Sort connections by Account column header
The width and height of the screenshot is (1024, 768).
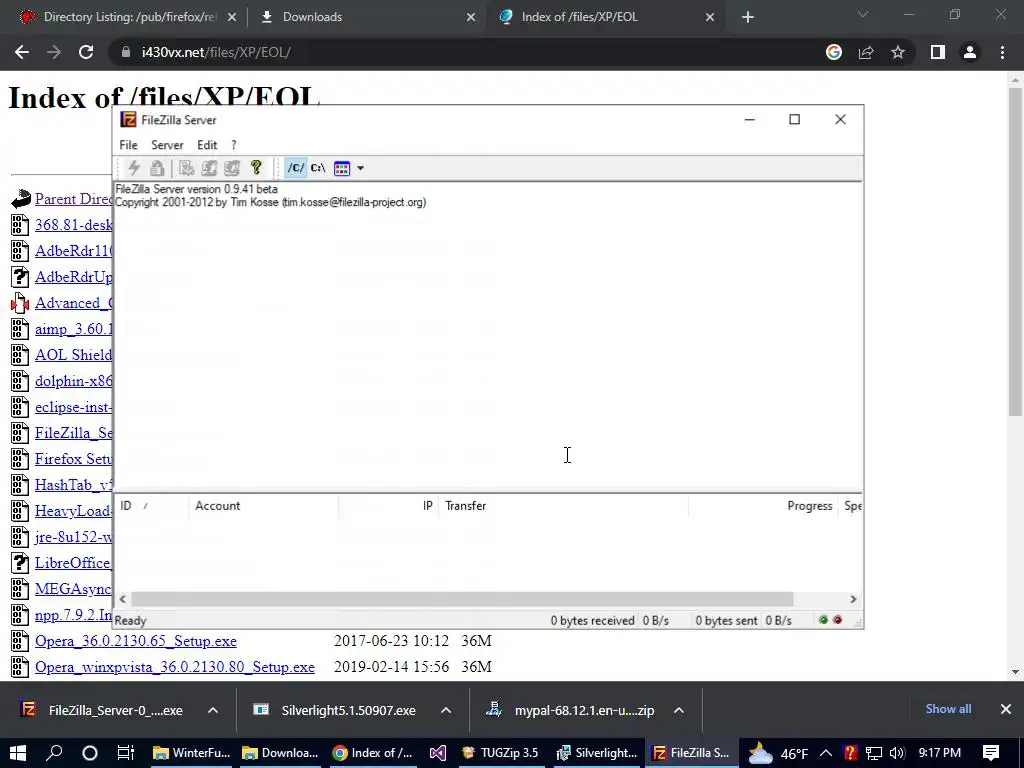(264, 506)
